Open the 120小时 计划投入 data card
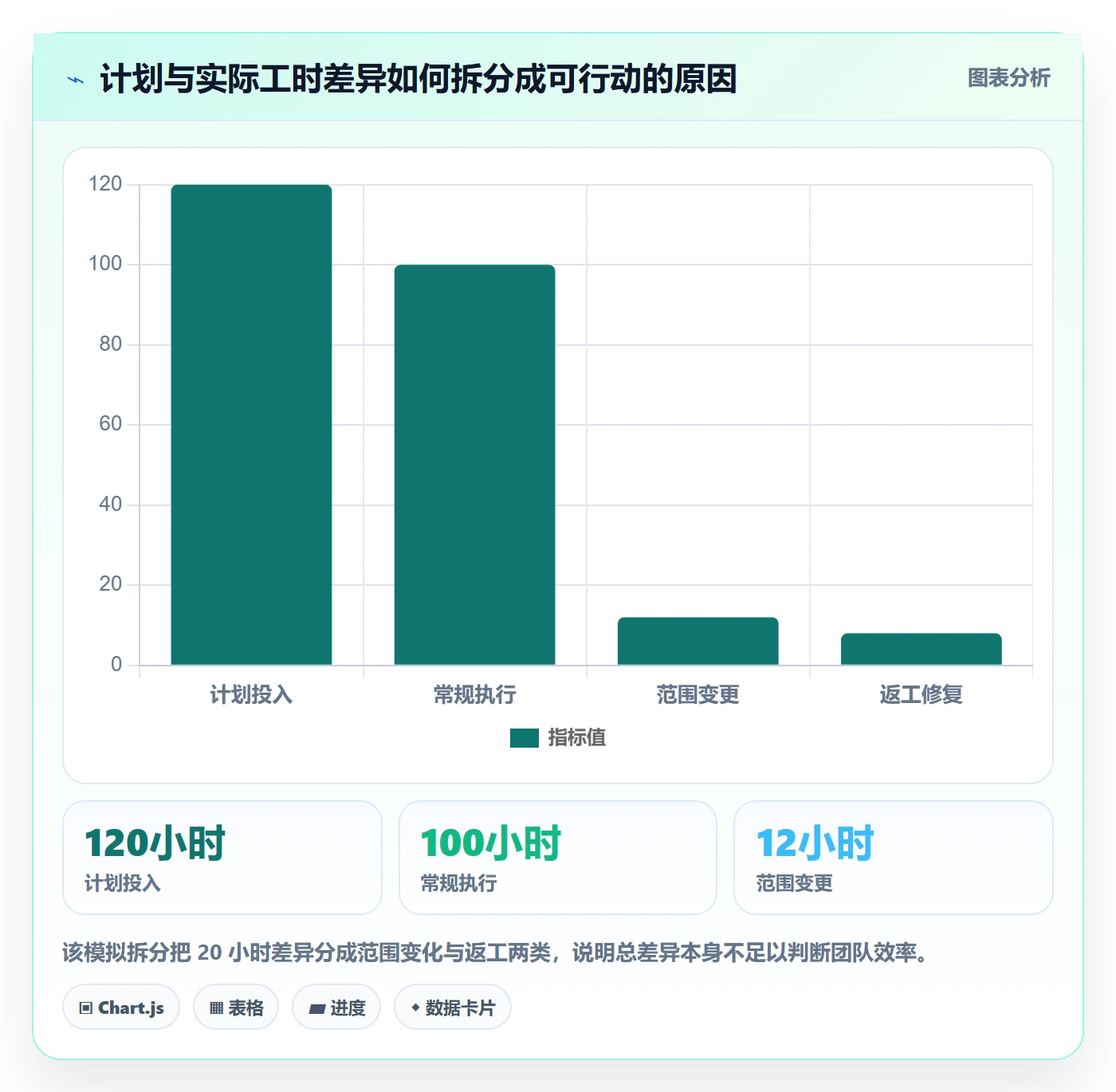The width and height of the screenshot is (1116, 1092). [x=222, y=858]
